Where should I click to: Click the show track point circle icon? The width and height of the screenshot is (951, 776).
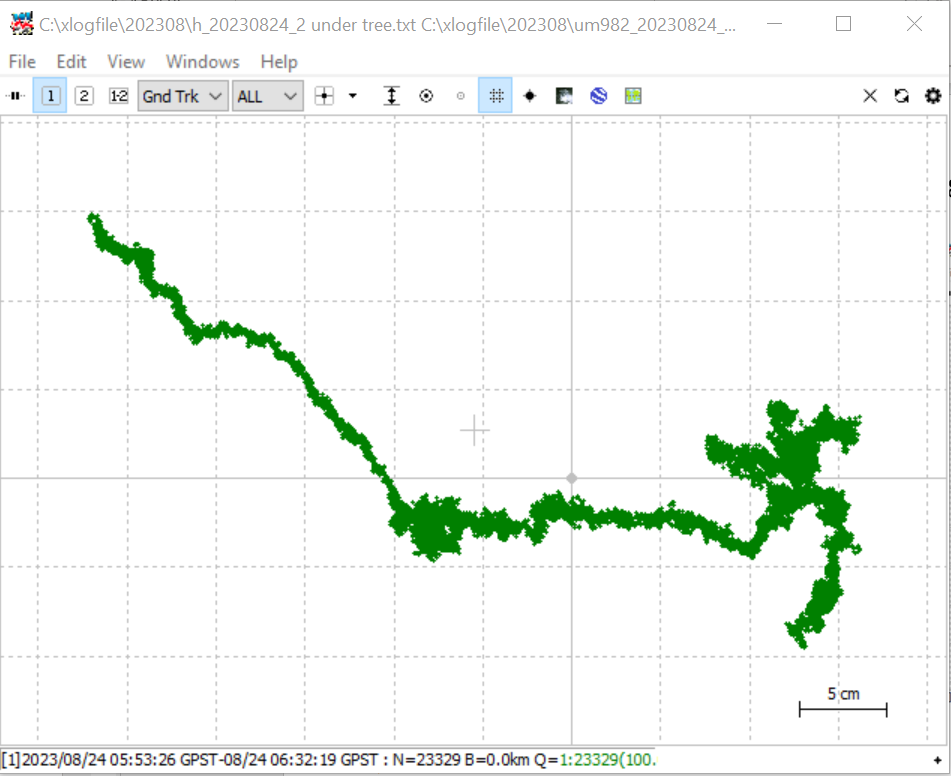(x=426, y=96)
